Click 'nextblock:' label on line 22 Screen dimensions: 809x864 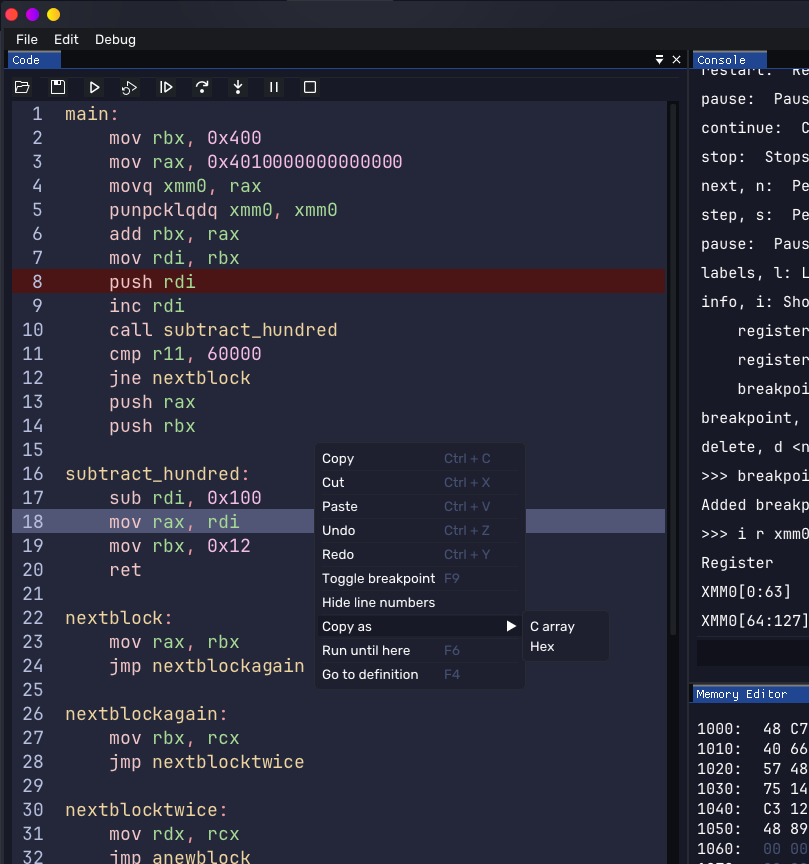[118, 618]
